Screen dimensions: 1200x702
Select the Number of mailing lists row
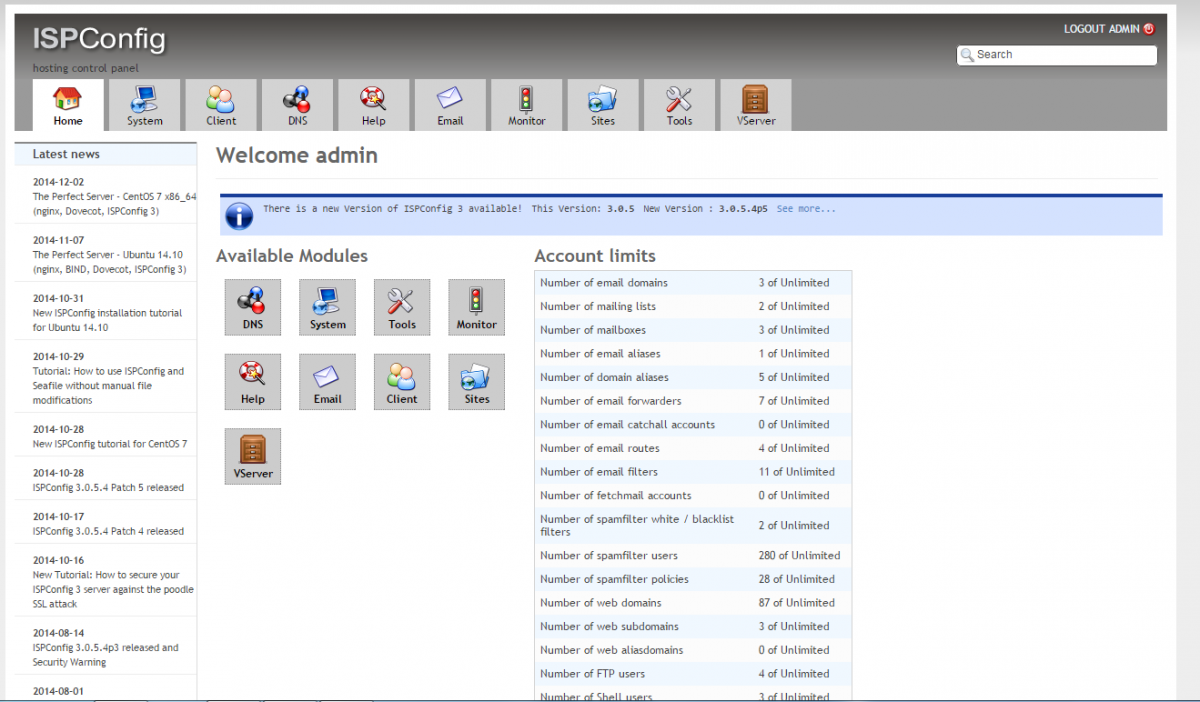click(x=693, y=307)
